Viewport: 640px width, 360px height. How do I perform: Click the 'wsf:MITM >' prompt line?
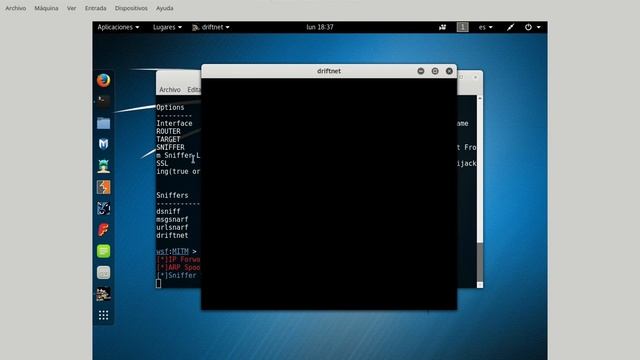coord(176,251)
